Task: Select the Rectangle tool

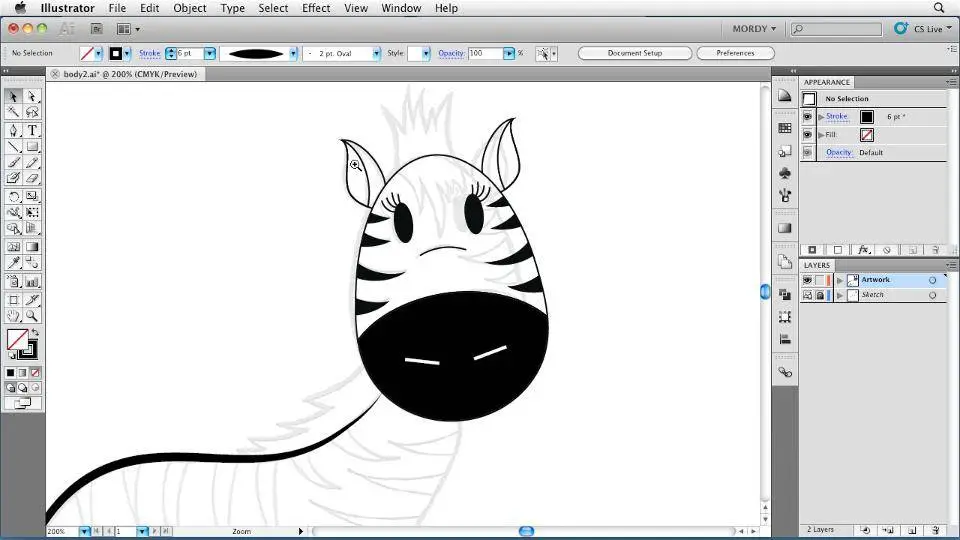Action: (x=32, y=146)
